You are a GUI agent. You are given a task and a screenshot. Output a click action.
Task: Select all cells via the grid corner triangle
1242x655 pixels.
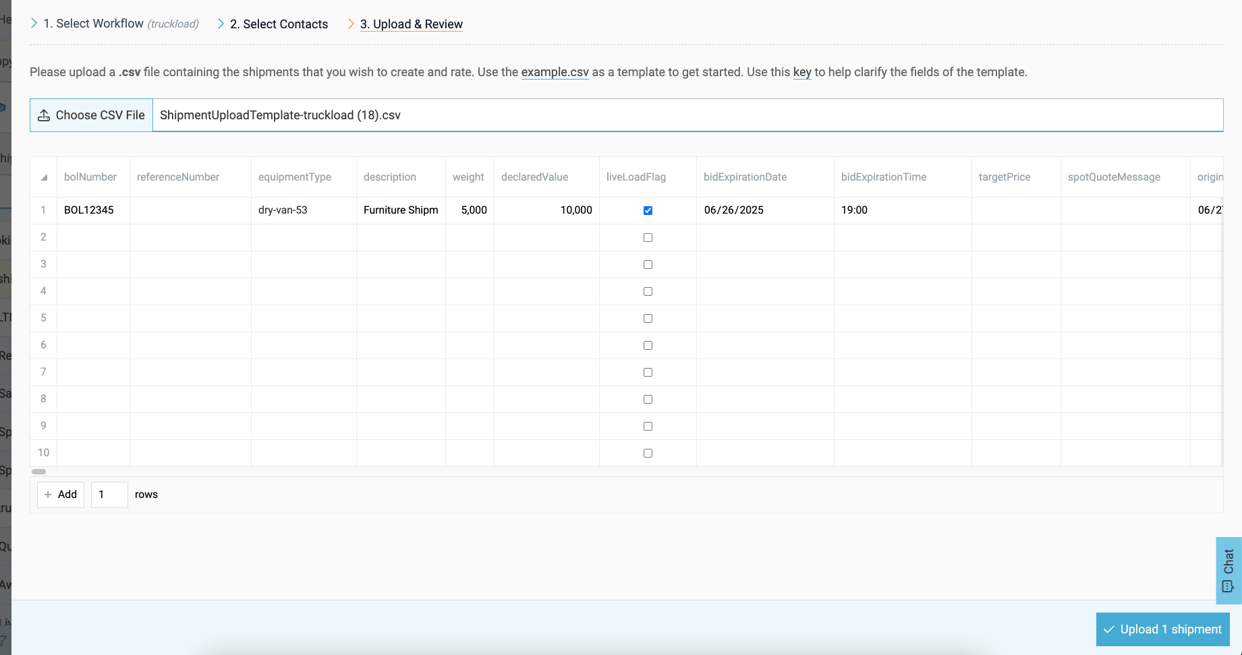(x=43, y=176)
